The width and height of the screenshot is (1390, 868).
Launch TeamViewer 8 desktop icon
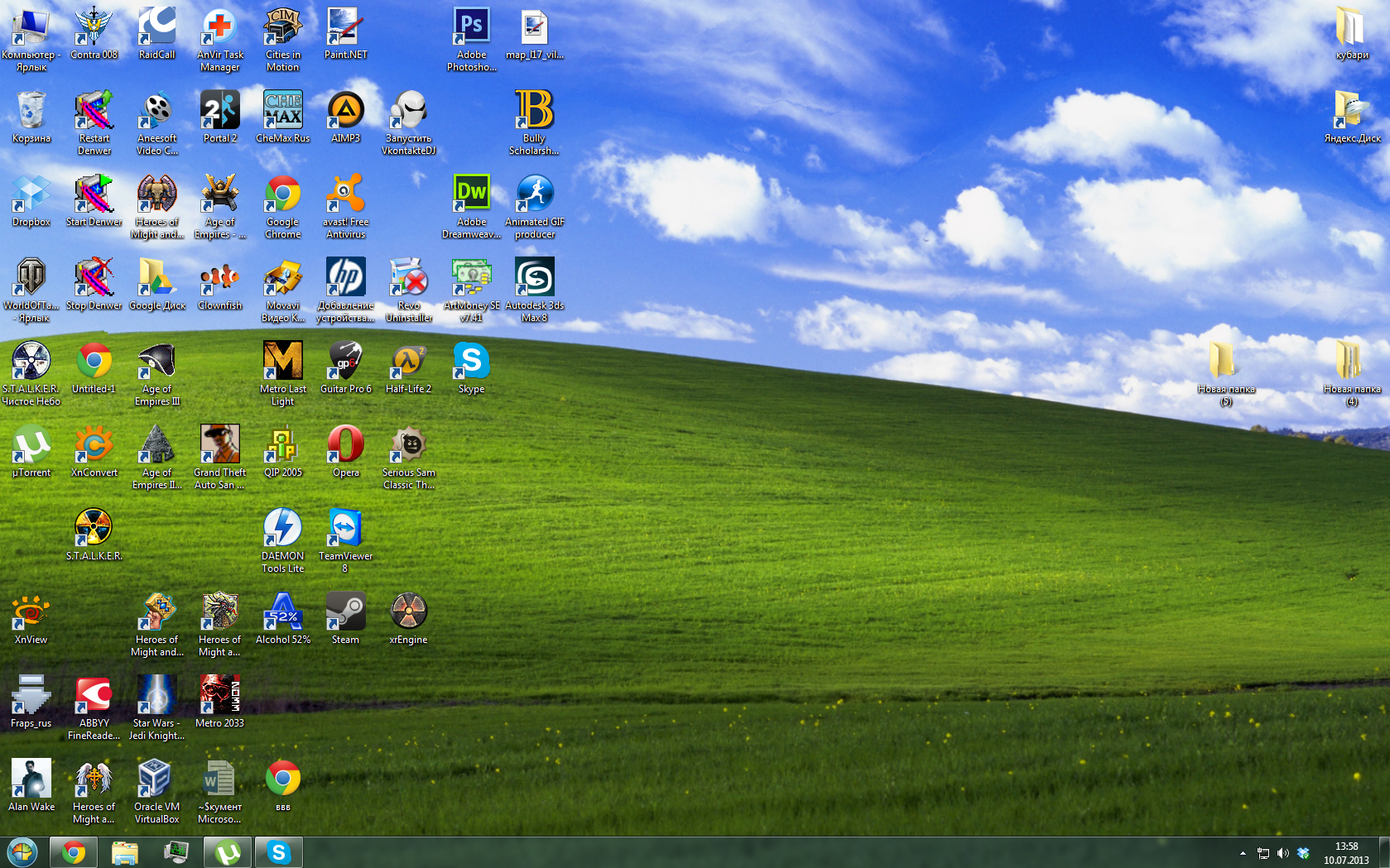coord(346,540)
